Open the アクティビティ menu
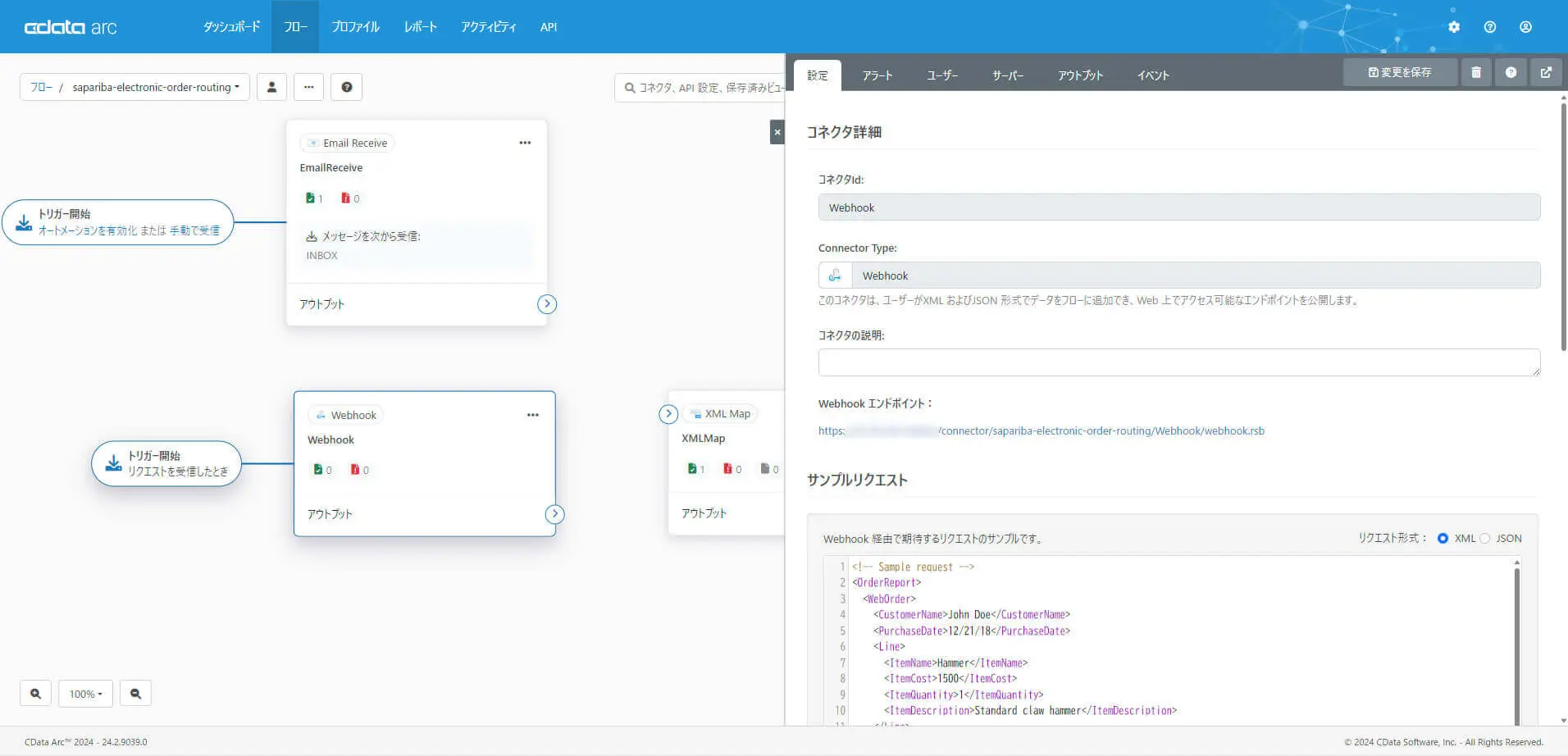This screenshot has height=756, width=1568. coord(488,27)
